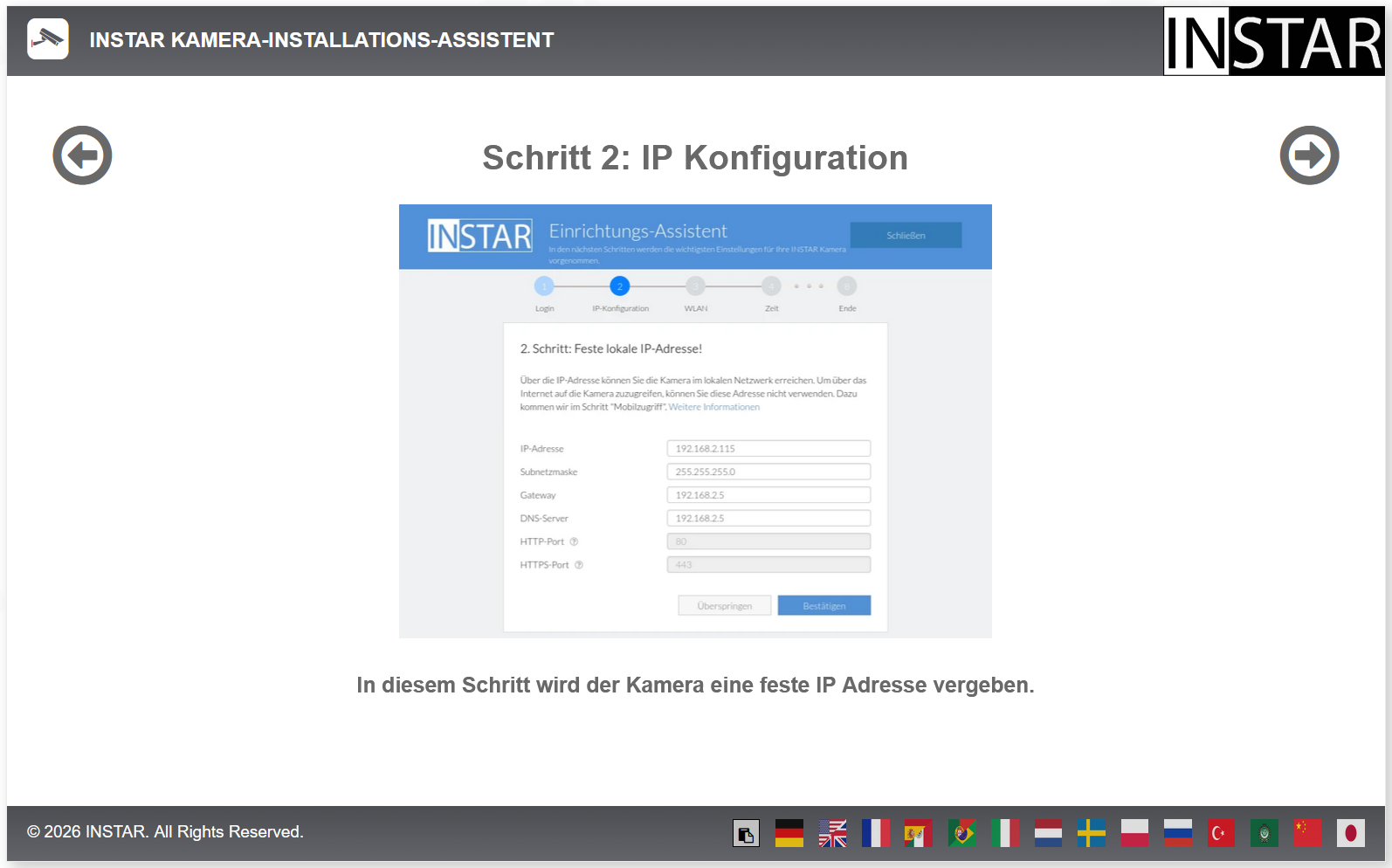The width and height of the screenshot is (1392, 868).
Task: Choose the French flag language
Action: point(876,833)
